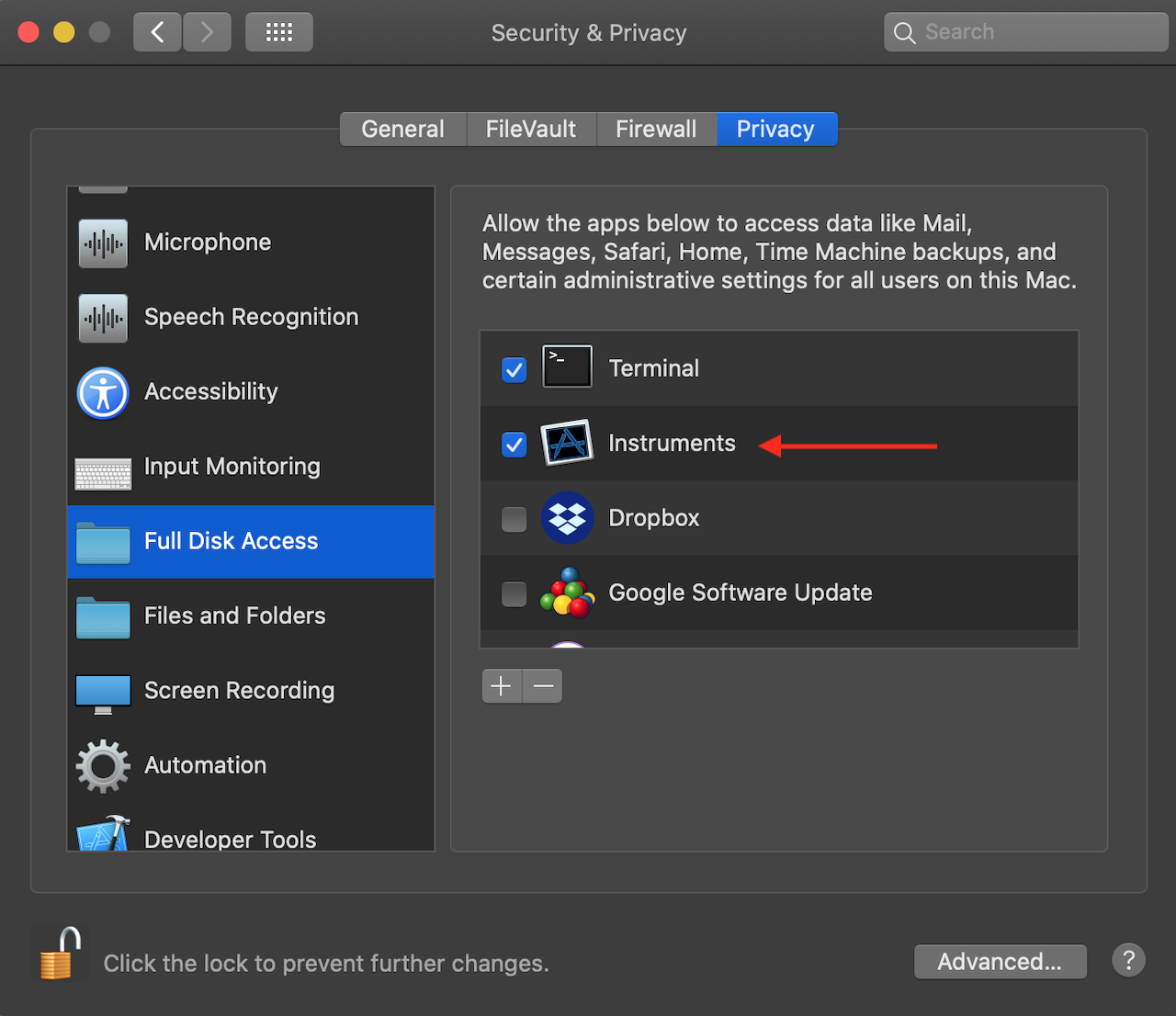Select Microphone label in the sidebar

click(208, 243)
